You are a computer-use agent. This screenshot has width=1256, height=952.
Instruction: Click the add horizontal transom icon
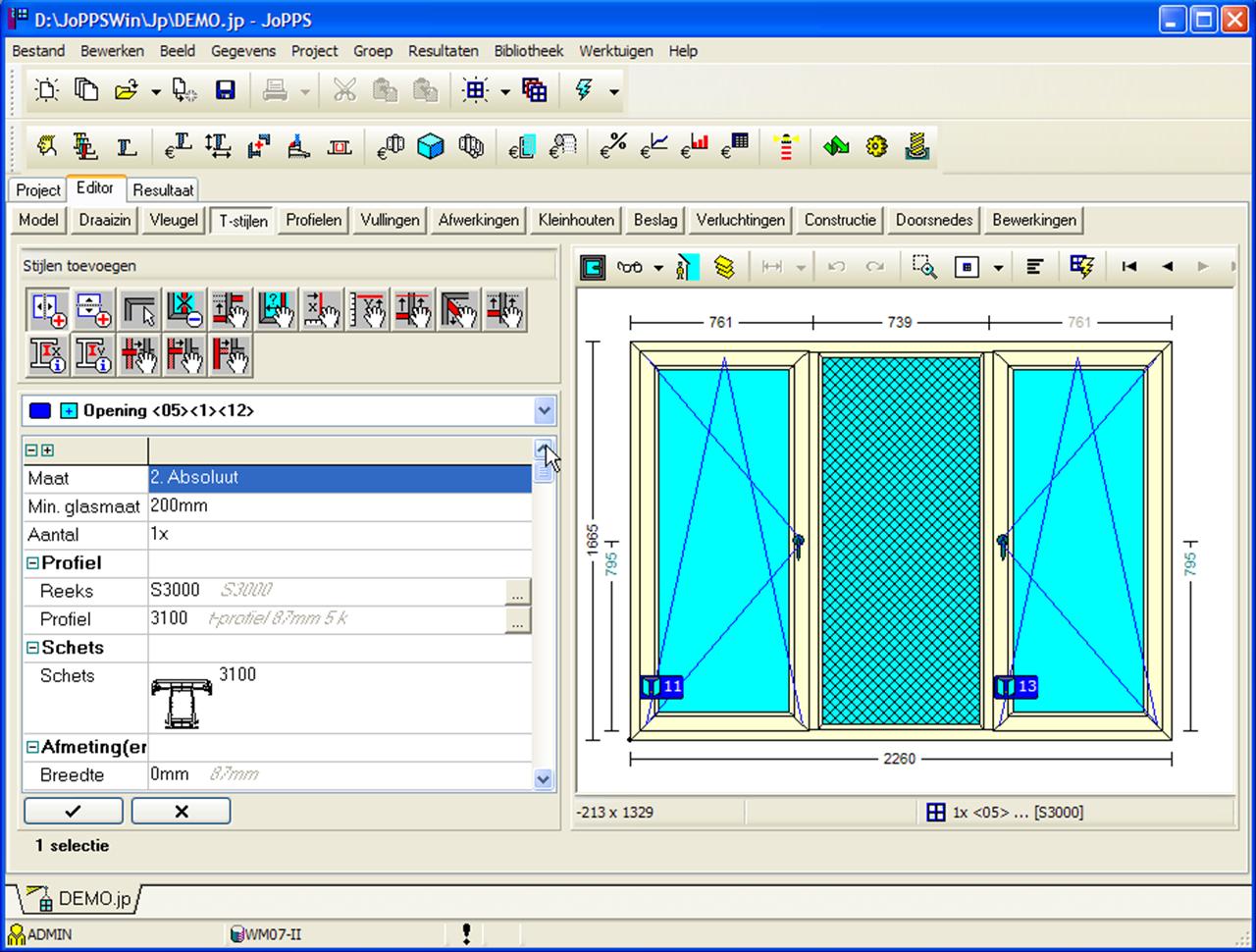pyautogui.click(x=94, y=310)
